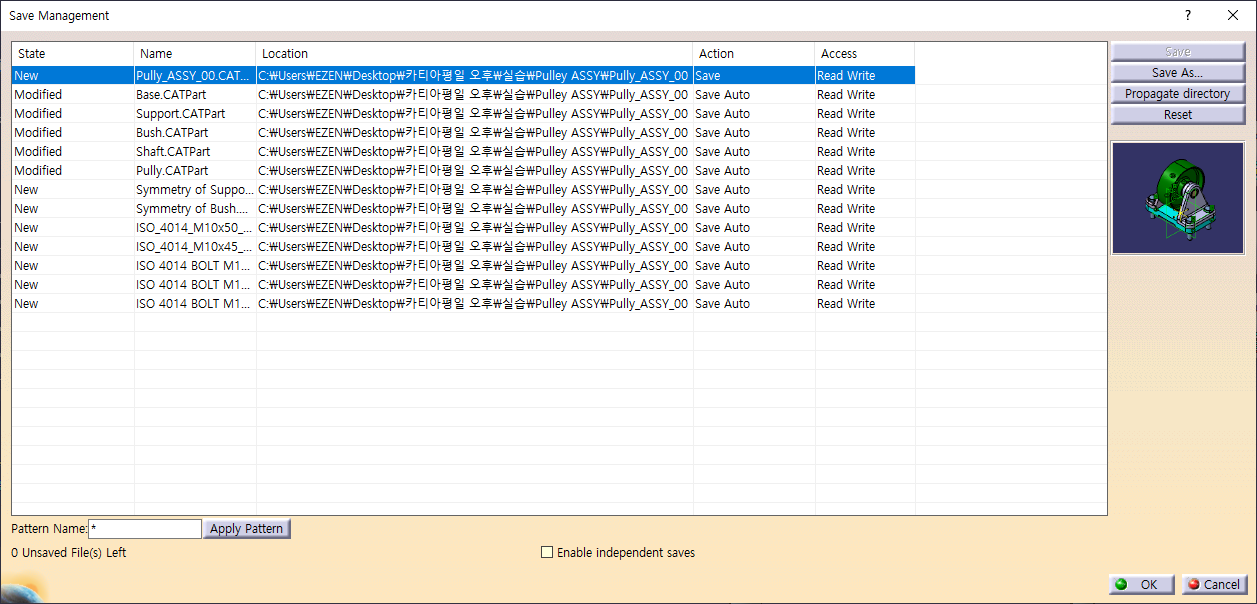Open the title bar help question mark
1257x604 pixels.
coord(1188,15)
